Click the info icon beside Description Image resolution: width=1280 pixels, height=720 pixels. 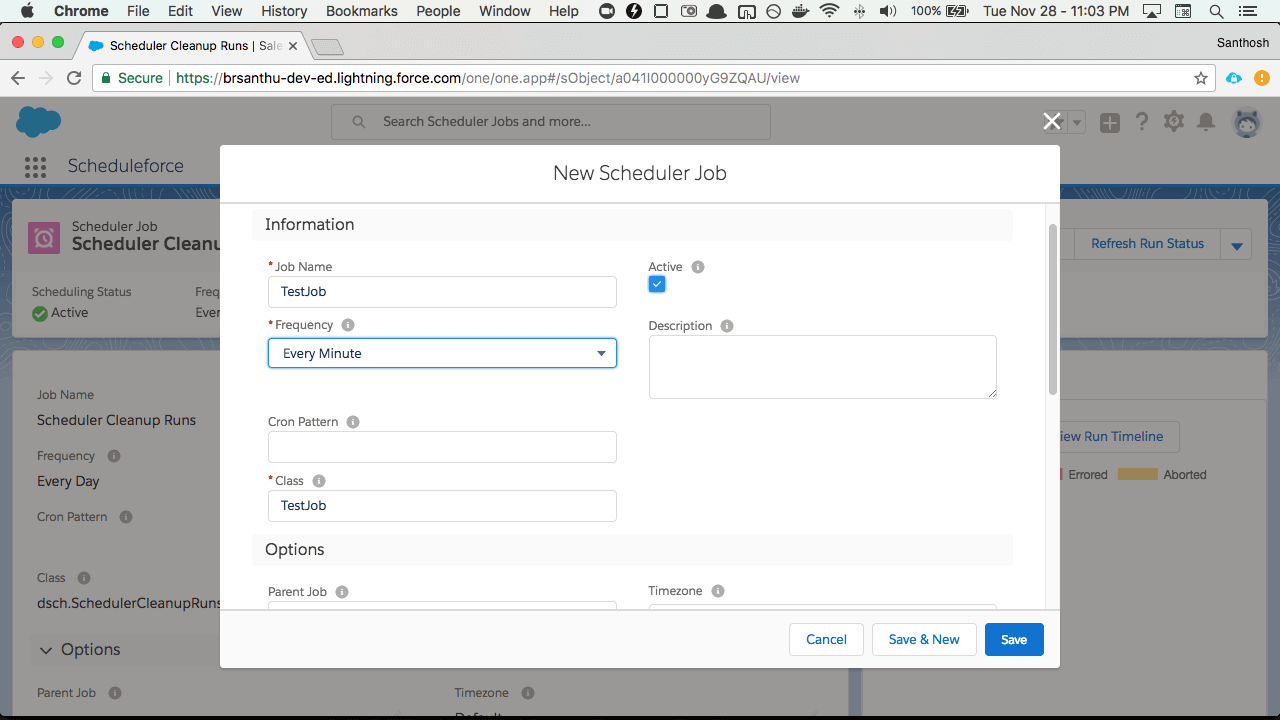[727, 326]
